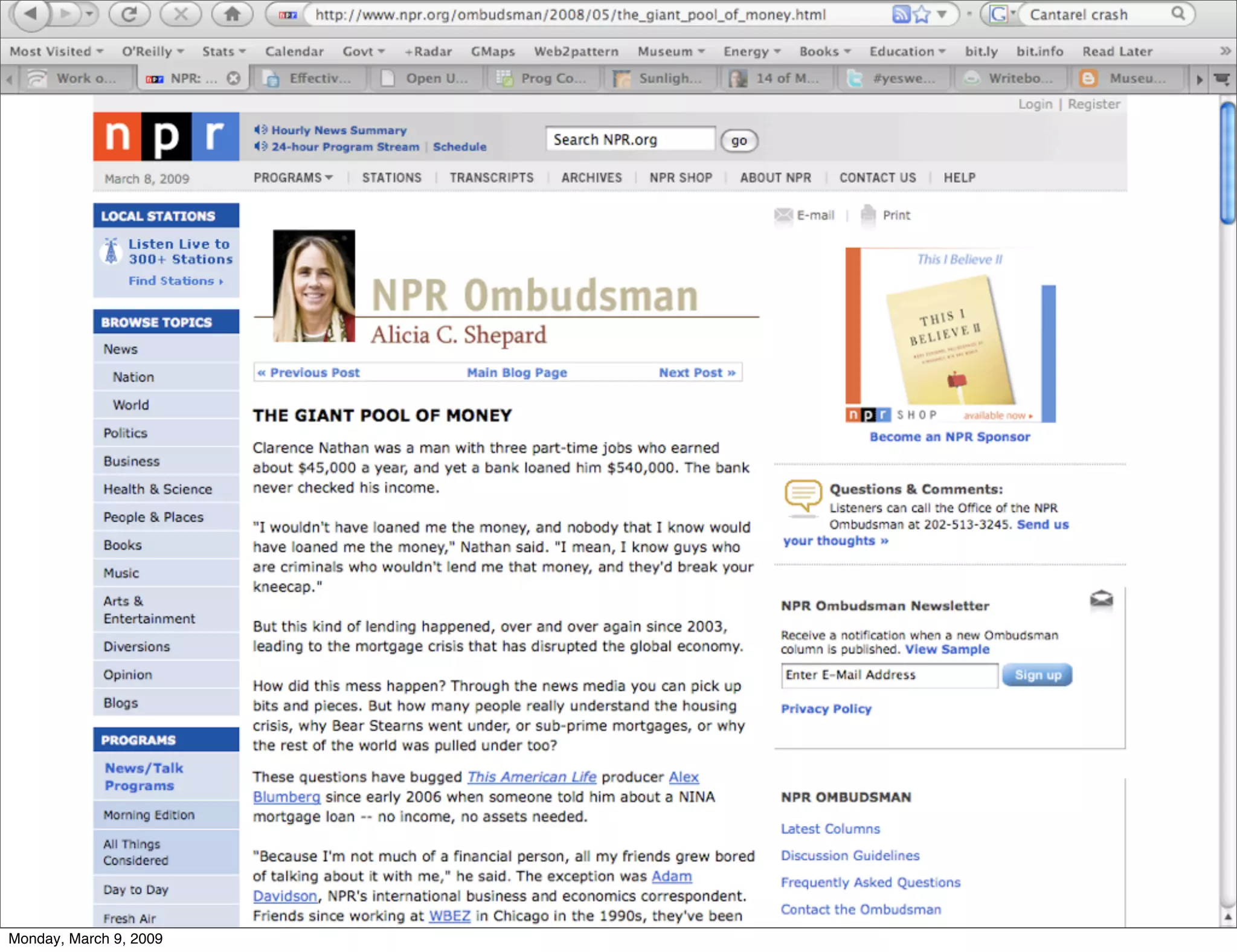Bookmark page with the star icon

point(922,14)
